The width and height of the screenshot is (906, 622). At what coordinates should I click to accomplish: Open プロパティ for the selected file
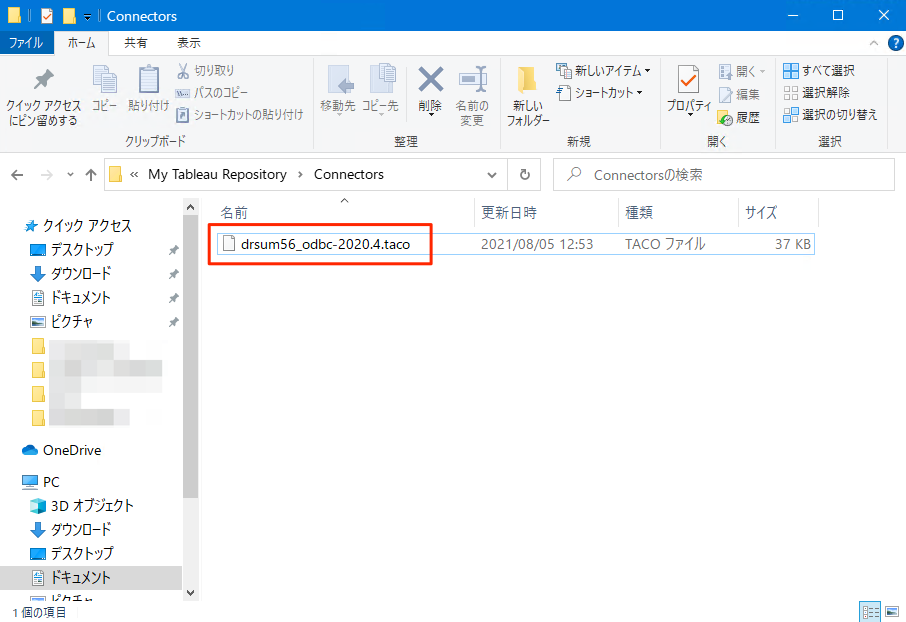pos(689,88)
